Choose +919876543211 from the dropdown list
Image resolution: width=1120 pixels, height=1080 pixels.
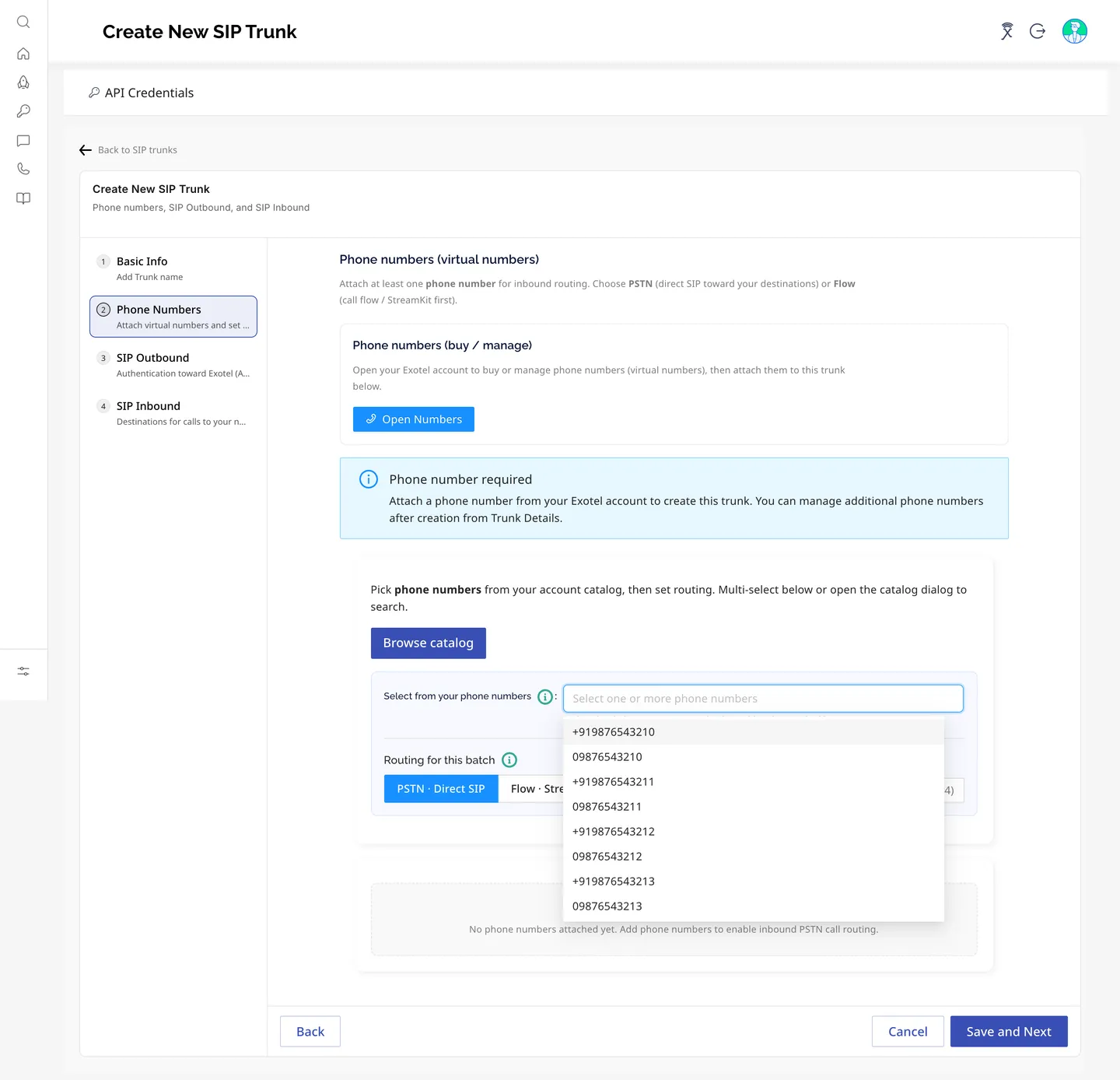tap(753, 782)
